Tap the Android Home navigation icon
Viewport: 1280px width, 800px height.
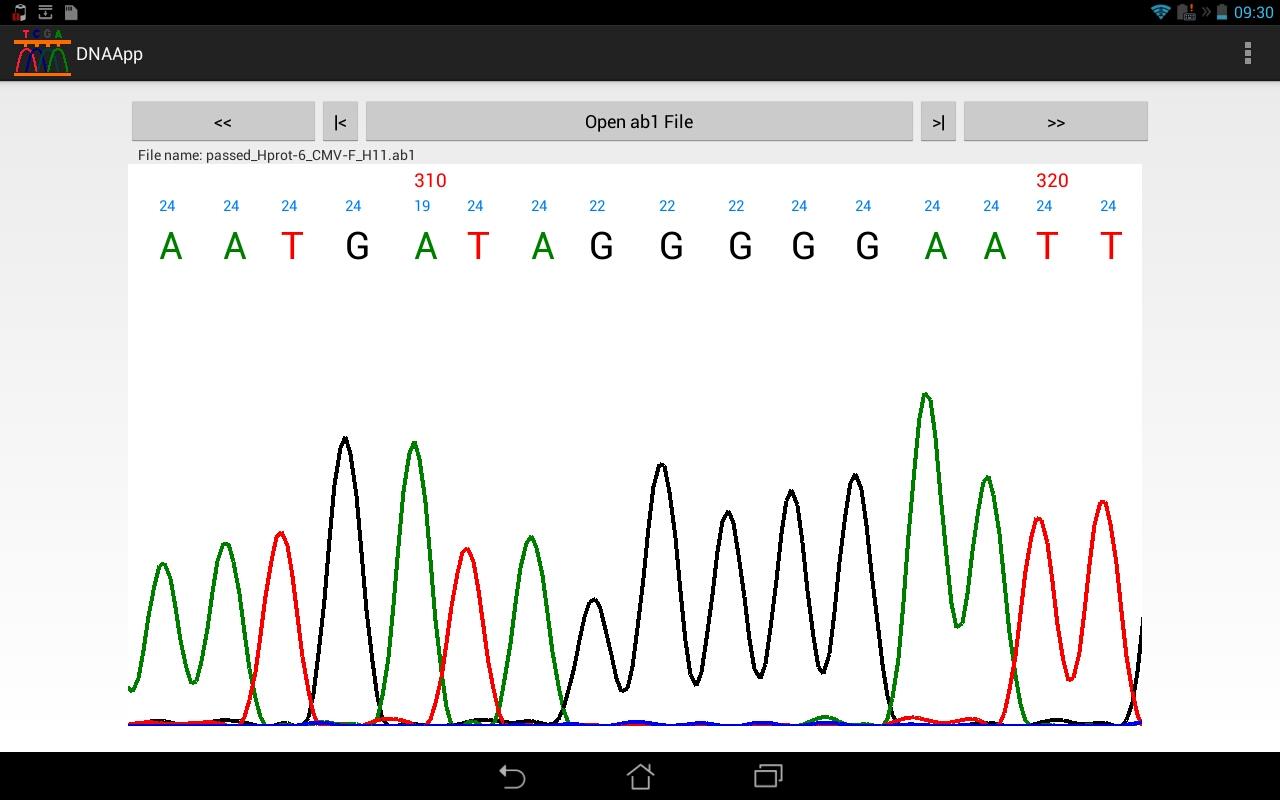click(x=640, y=775)
